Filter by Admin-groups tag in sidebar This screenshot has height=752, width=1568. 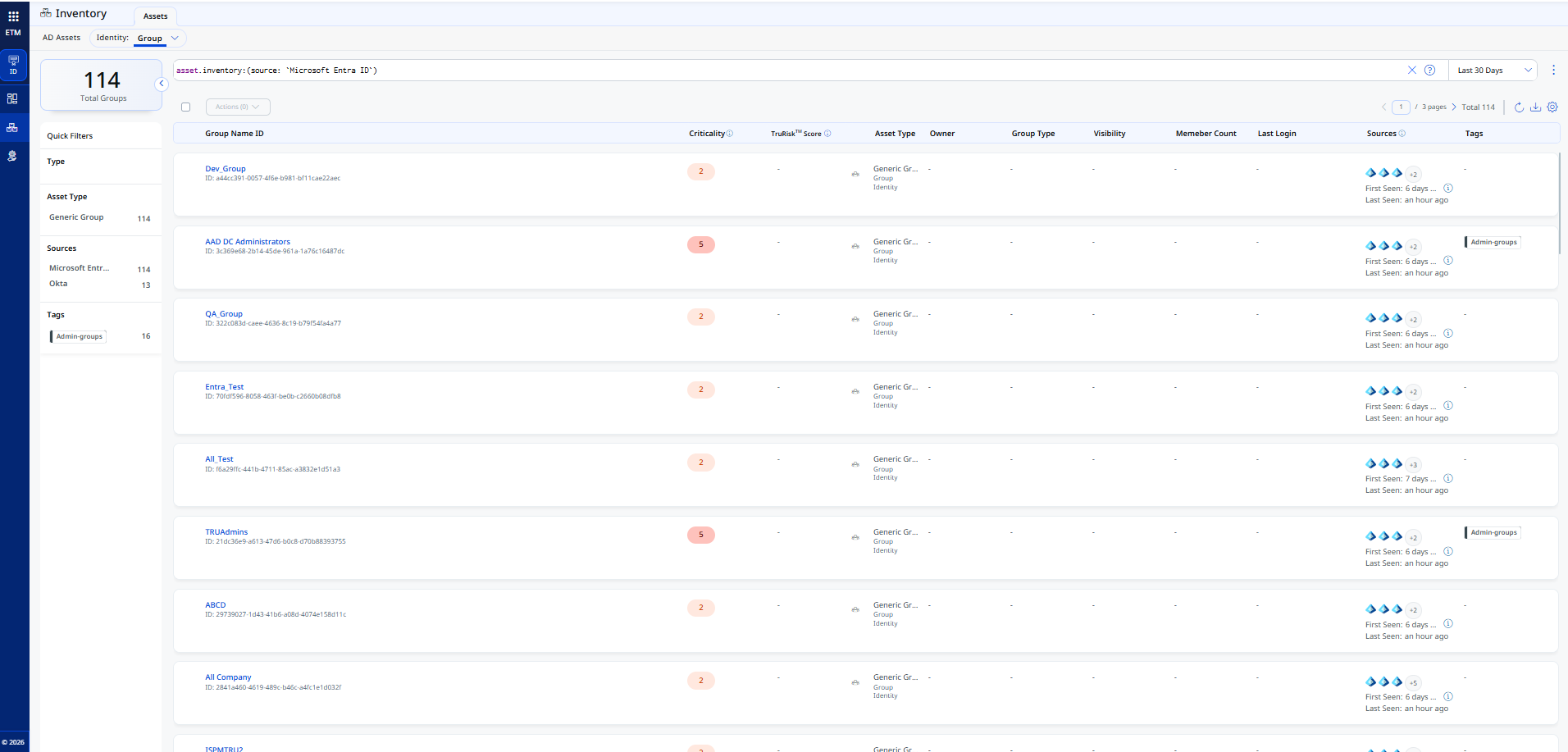click(x=79, y=337)
